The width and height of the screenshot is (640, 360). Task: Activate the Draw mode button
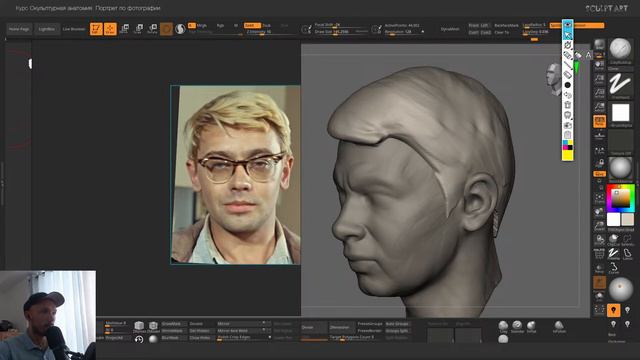[110, 29]
